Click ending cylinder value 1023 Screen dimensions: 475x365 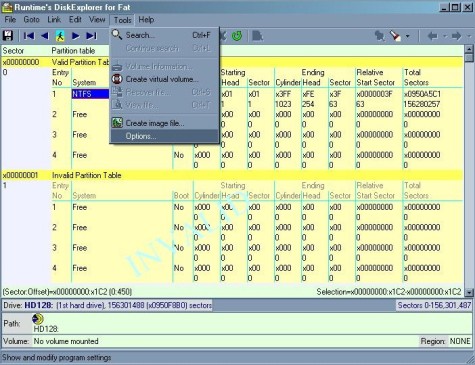click(x=283, y=104)
